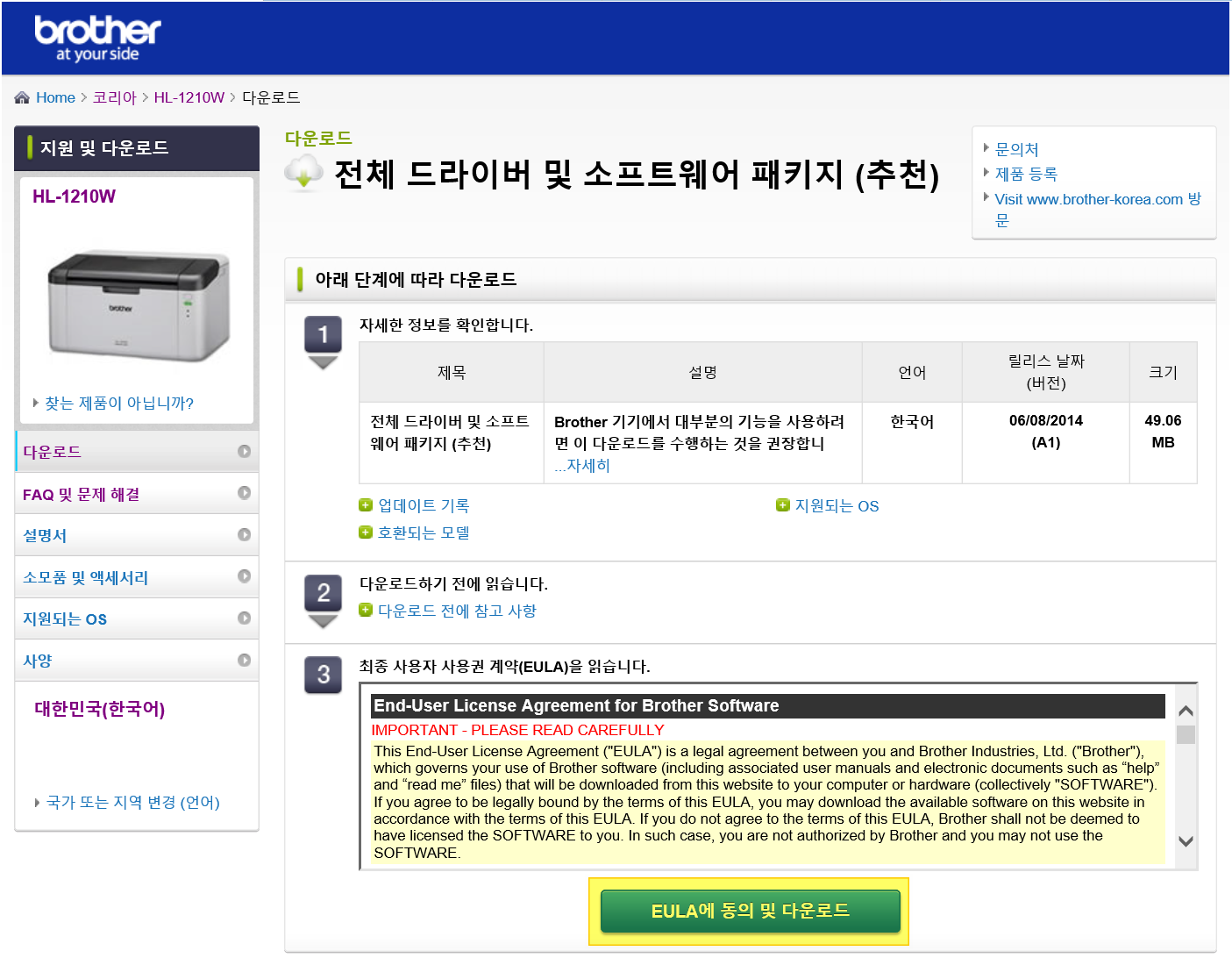The width and height of the screenshot is (1232, 958).
Task: Expand 다운로드 전에 참고 사항 section
Action: click(x=457, y=611)
